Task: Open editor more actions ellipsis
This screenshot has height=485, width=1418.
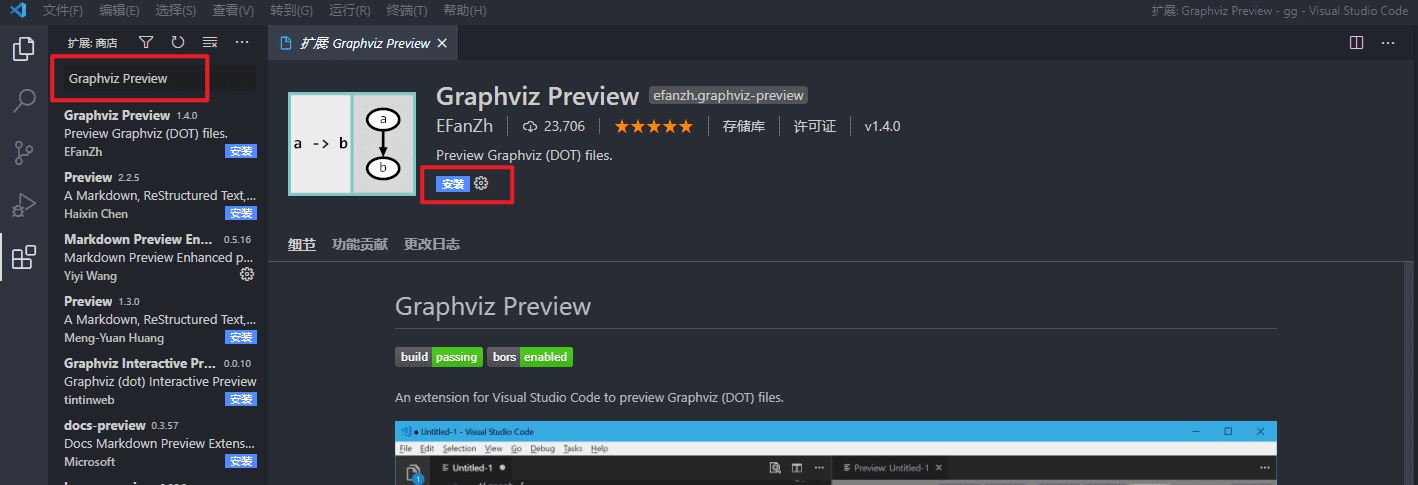Action: coord(1388,43)
